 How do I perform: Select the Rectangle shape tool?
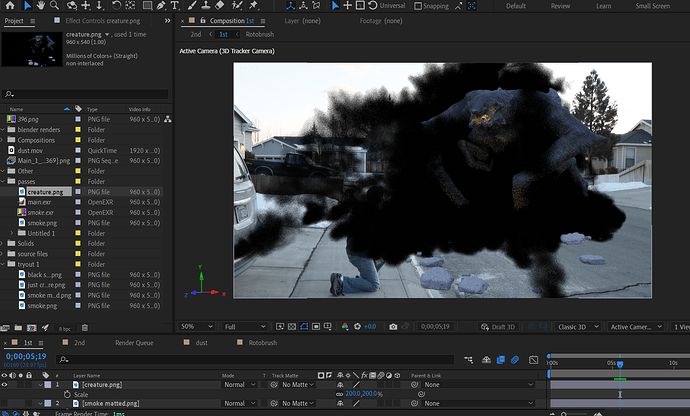click(147, 5)
